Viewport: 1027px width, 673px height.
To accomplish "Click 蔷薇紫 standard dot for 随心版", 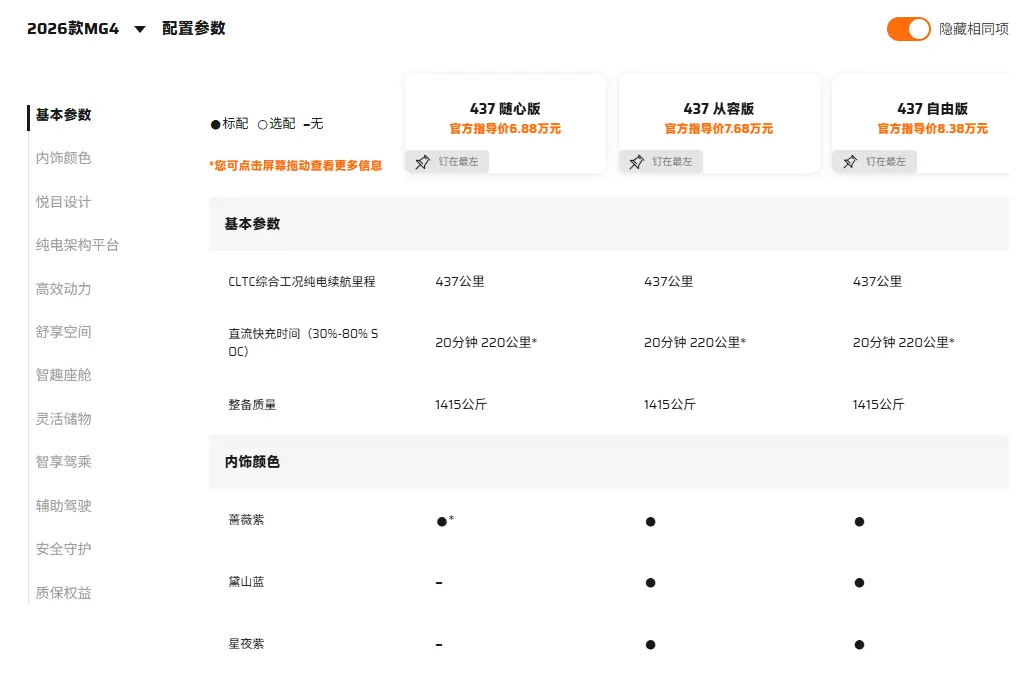I will (441, 522).
